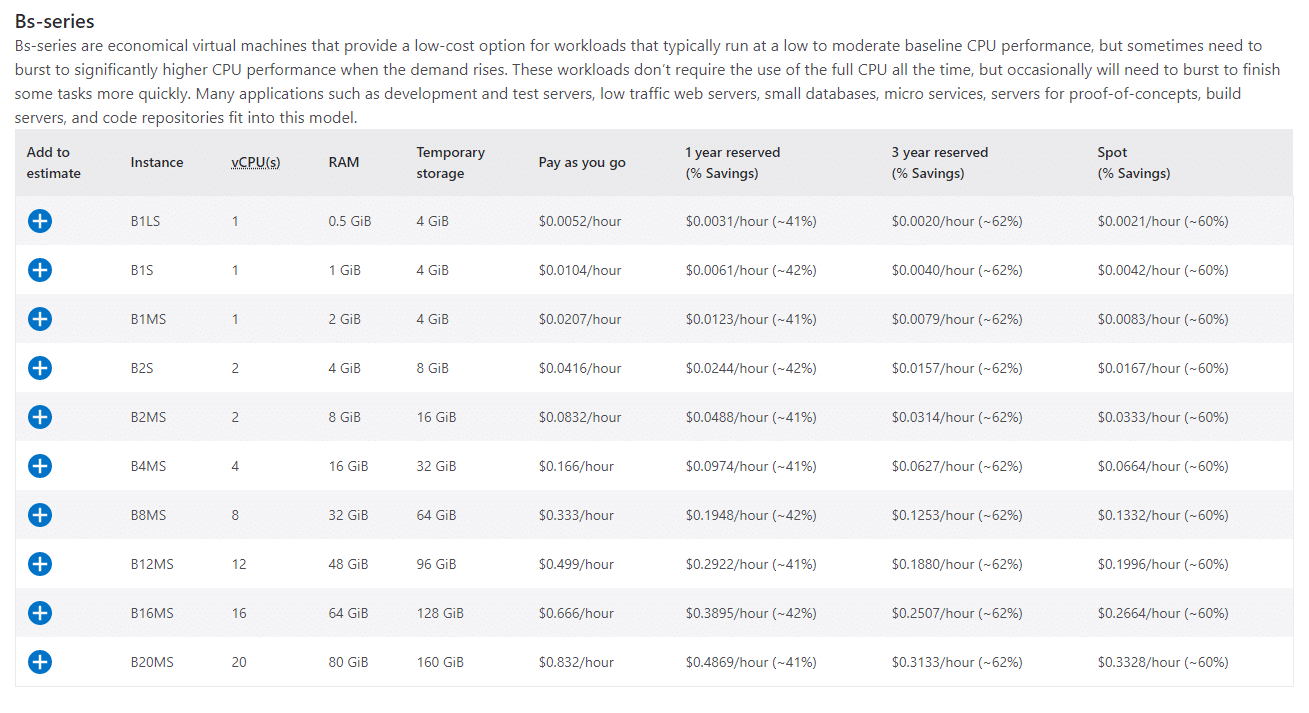
Task: Click the vCPU(s) column header
Action: click(x=255, y=163)
